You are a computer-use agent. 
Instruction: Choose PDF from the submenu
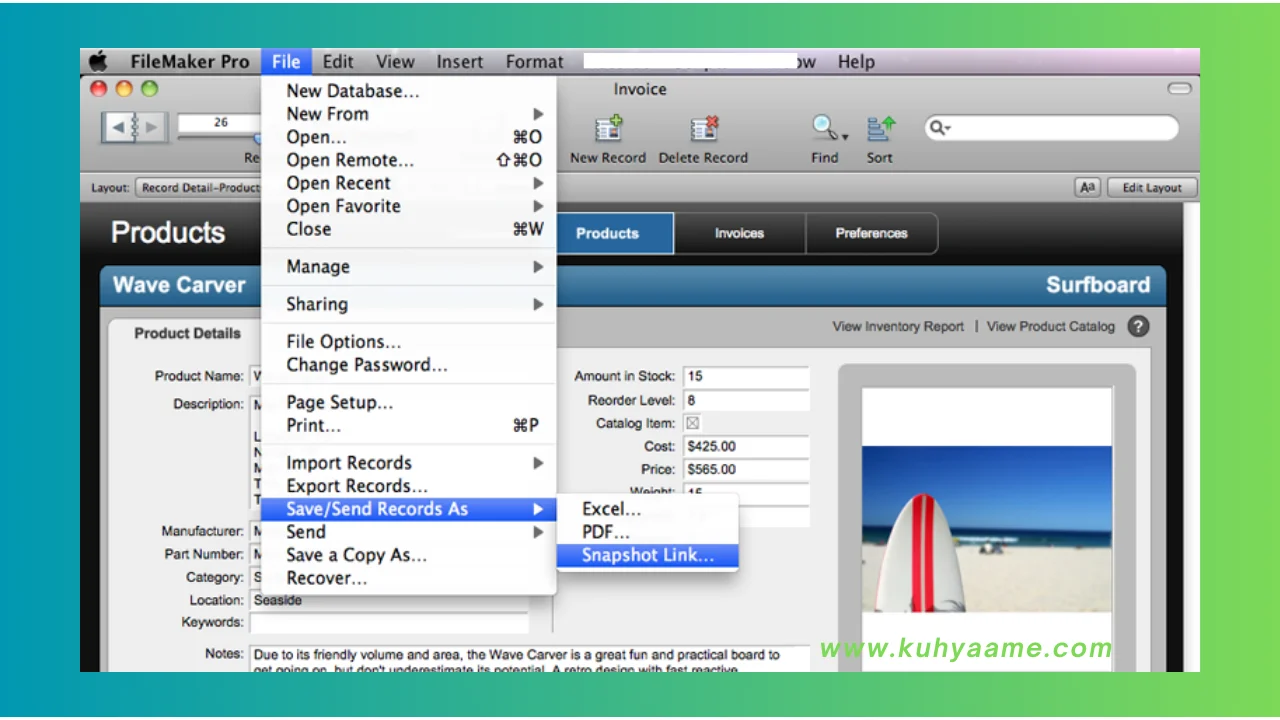[x=647, y=532]
